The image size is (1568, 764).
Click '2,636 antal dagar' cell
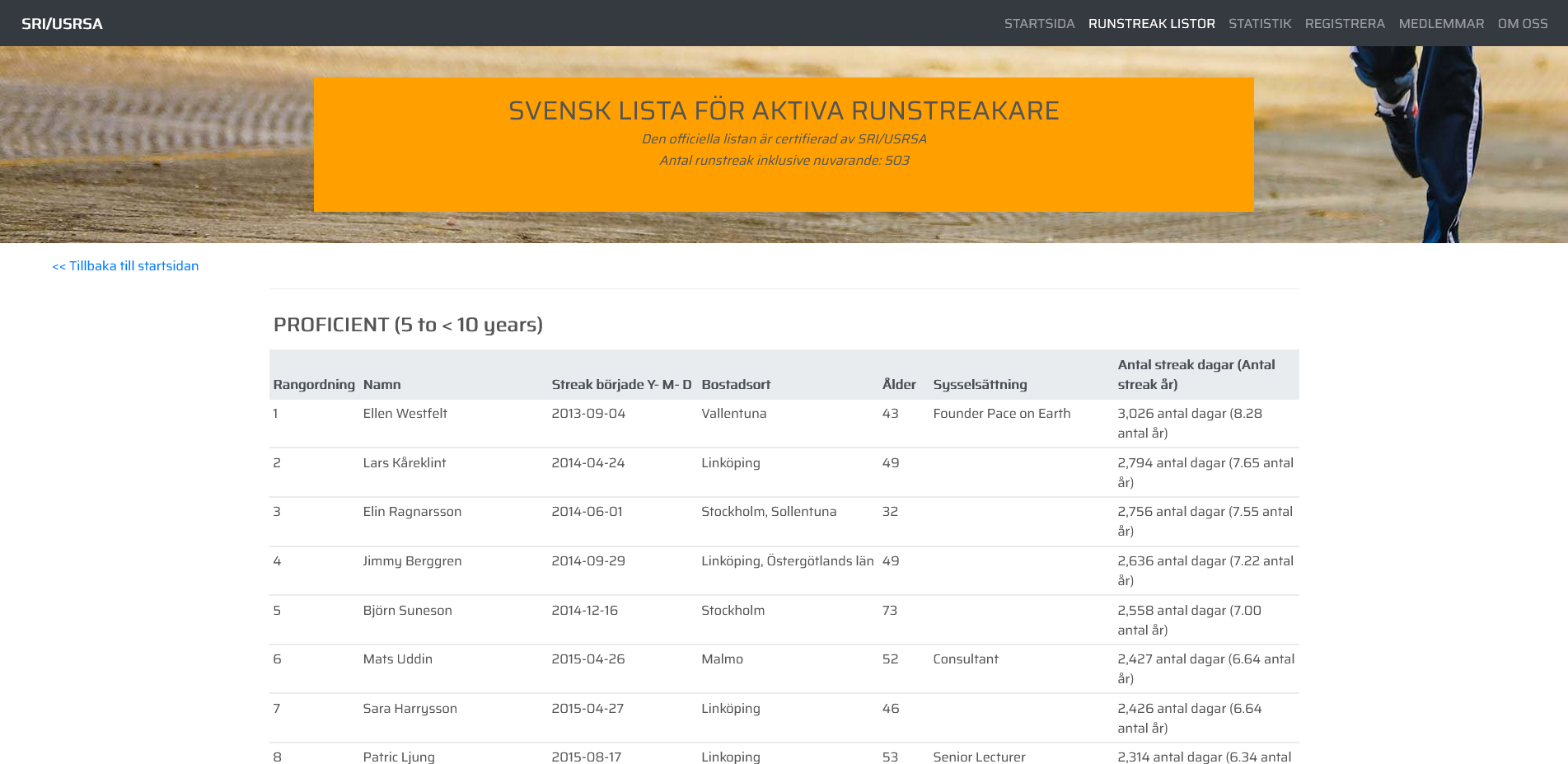1205,570
